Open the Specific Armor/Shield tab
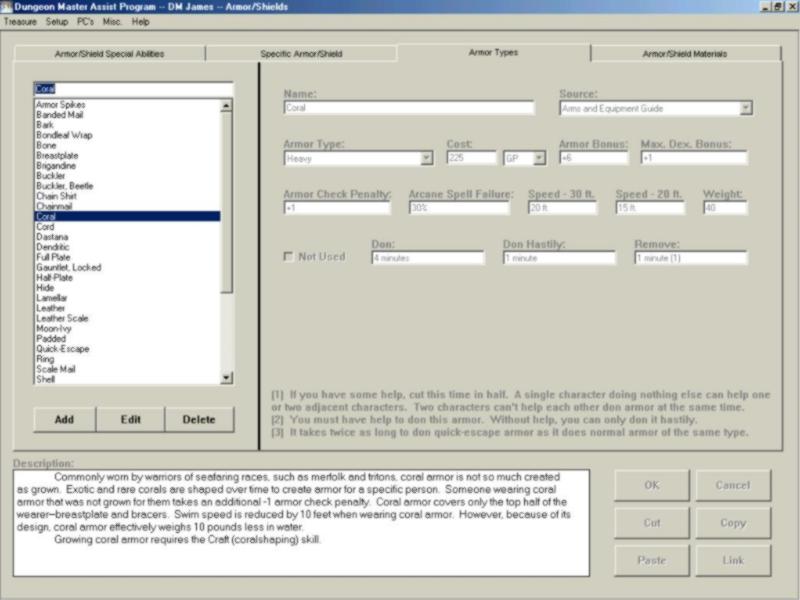 click(301, 53)
